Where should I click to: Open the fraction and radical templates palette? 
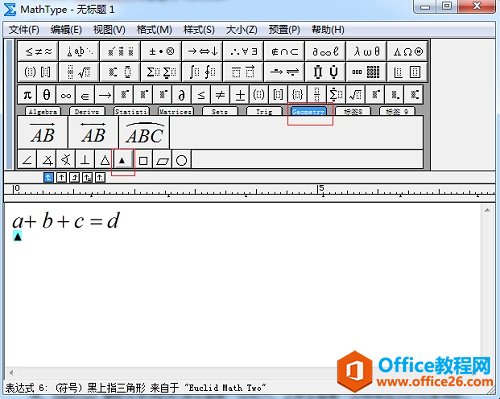pyautogui.click(x=79, y=72)
